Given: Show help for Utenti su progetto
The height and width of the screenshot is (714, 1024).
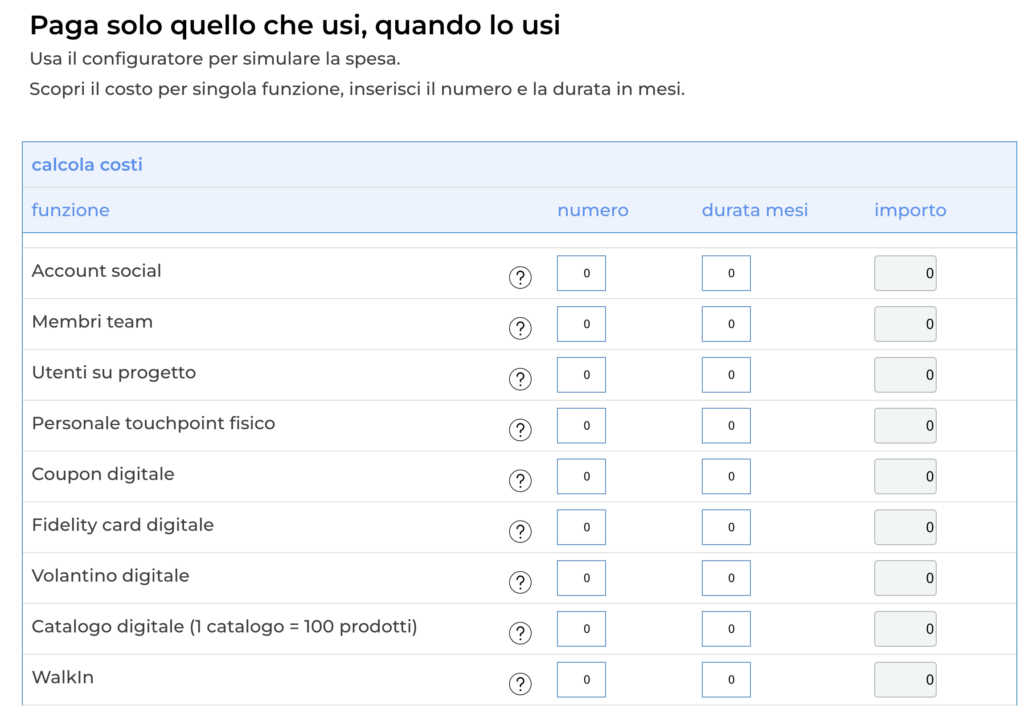Looking at the screenshot, I should point(520,380).
